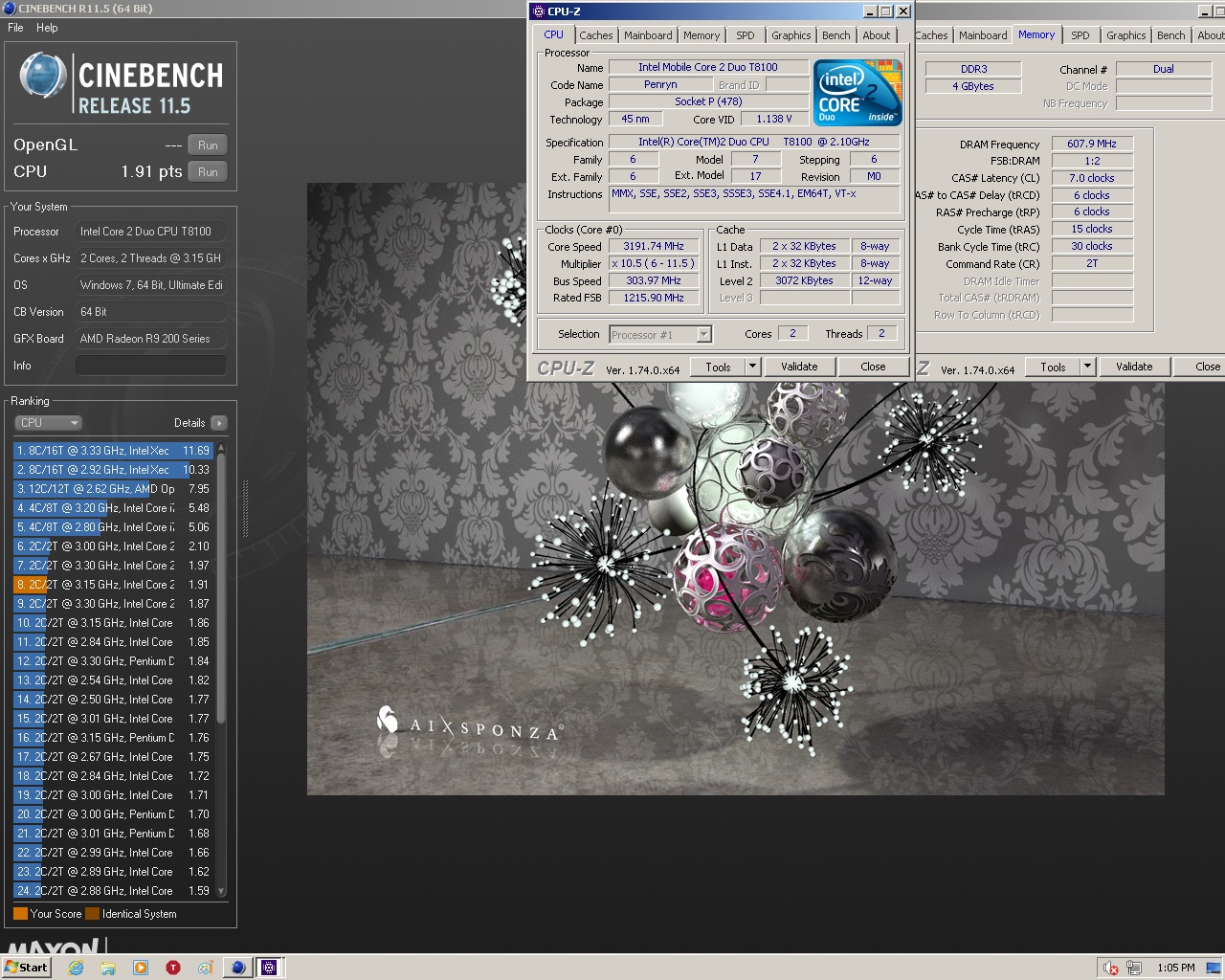Click the DRAM Frequency value 607.9 MHz
This screenshot has width=1225, height=980.
point(1092,144)
